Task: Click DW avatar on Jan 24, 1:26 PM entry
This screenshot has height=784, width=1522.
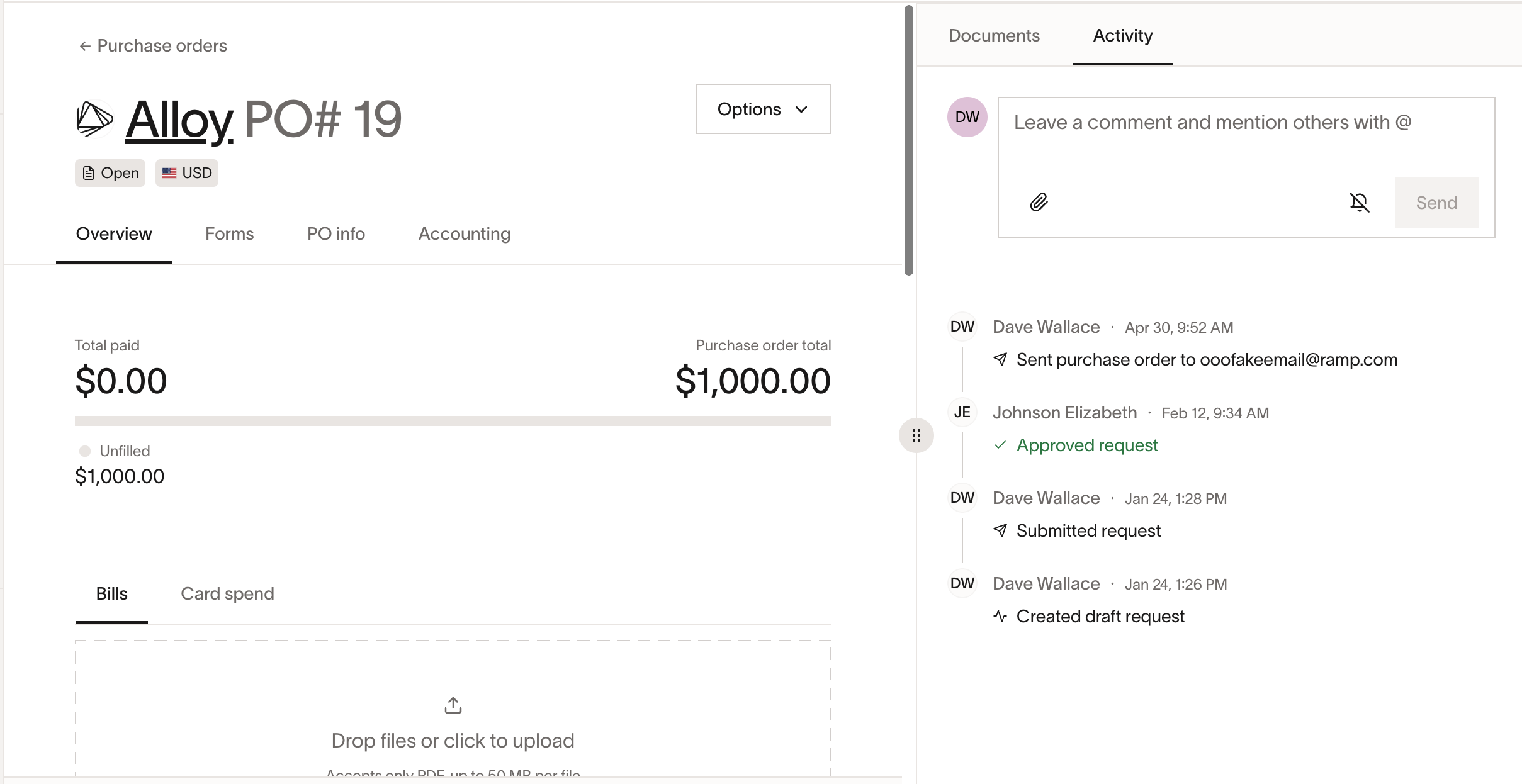Action: (x=962, y=583)
